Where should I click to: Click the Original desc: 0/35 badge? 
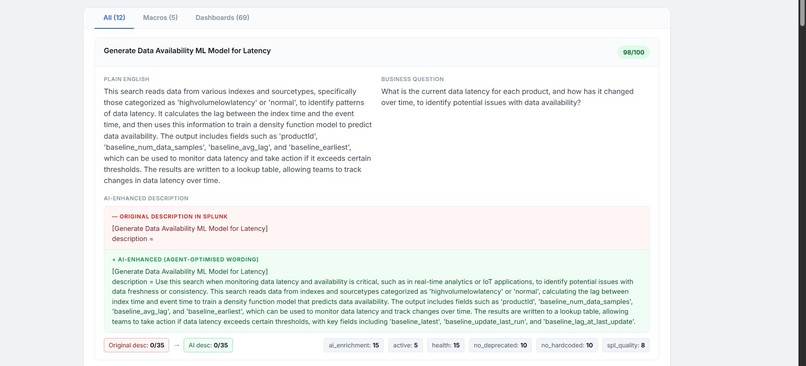point(136,345)
